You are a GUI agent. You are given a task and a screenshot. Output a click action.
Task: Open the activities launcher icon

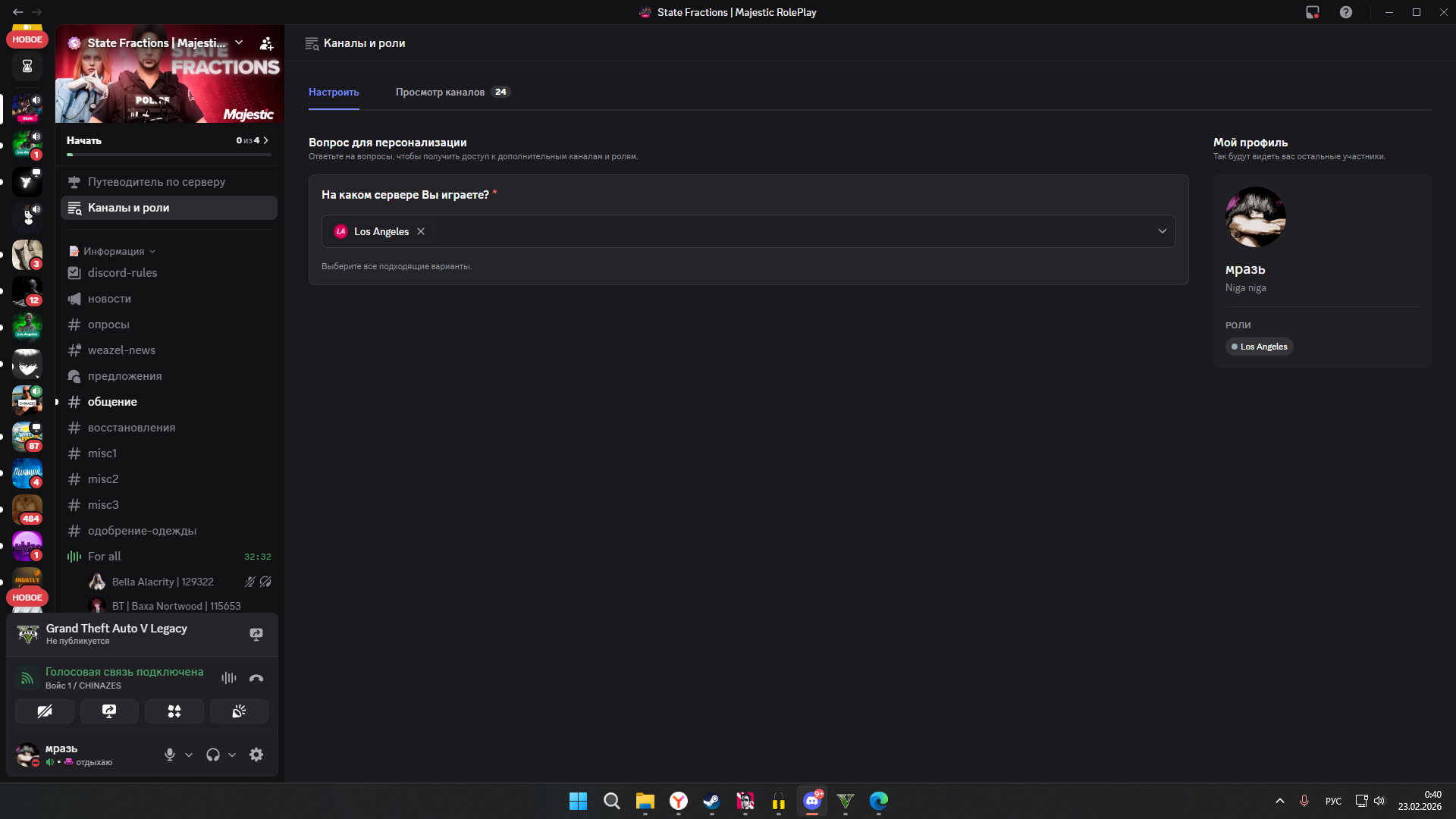(174, 711)
